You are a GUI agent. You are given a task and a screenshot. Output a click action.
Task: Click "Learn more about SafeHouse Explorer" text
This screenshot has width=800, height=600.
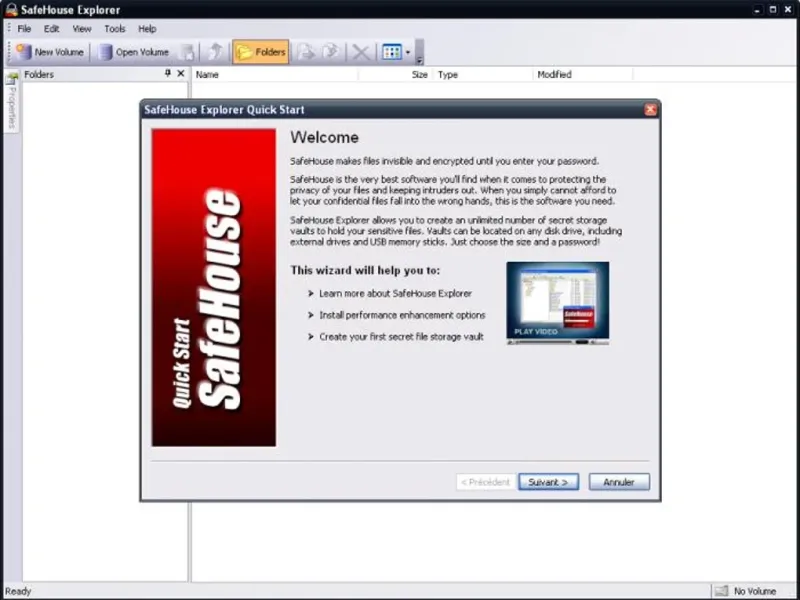pyautogui.click(x=395, y=293)
